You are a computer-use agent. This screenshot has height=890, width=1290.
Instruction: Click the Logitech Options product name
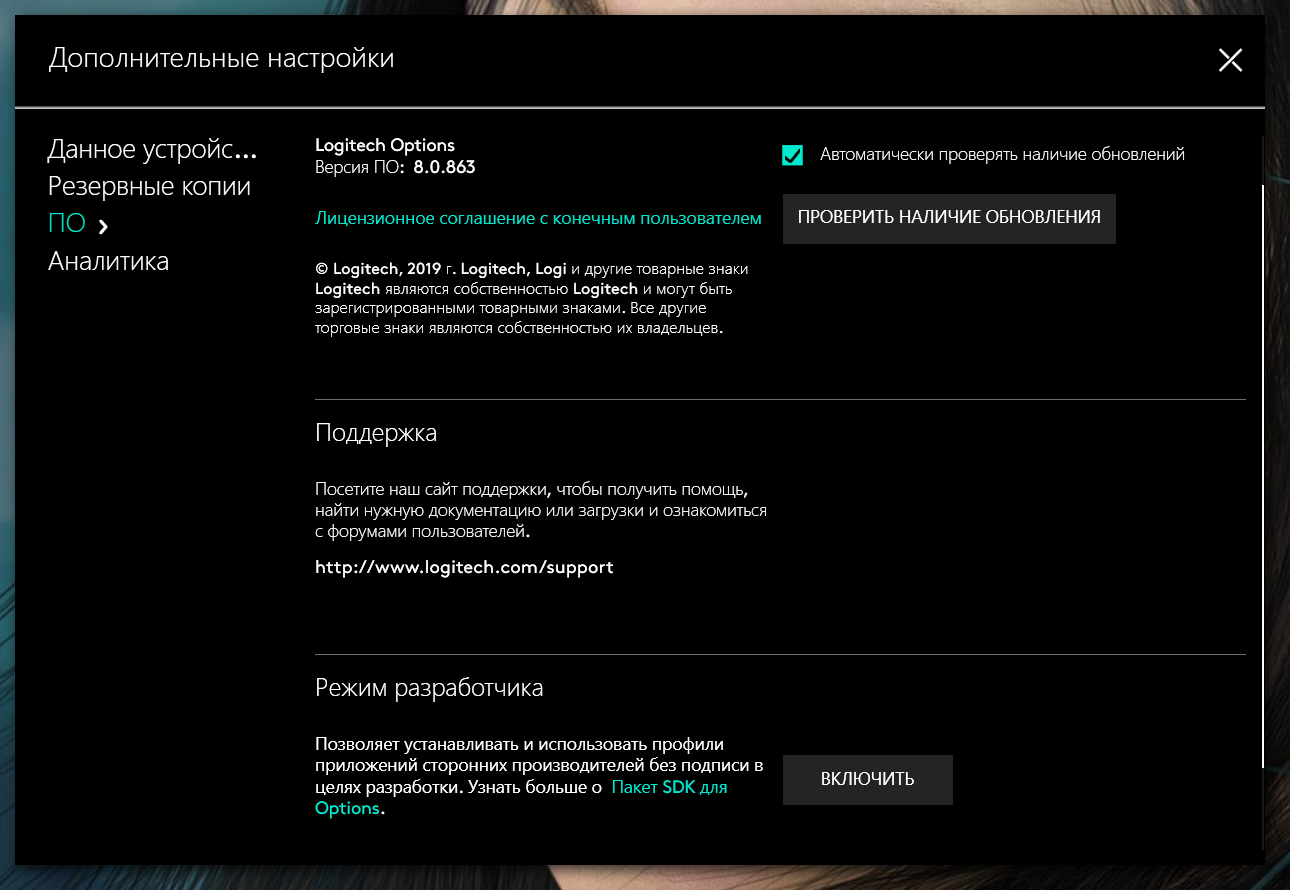pos(385,146)
